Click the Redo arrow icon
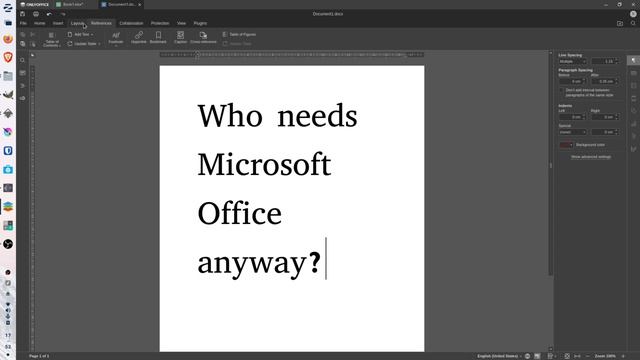Viewport: 640px width, 360px height. [63, 14]
